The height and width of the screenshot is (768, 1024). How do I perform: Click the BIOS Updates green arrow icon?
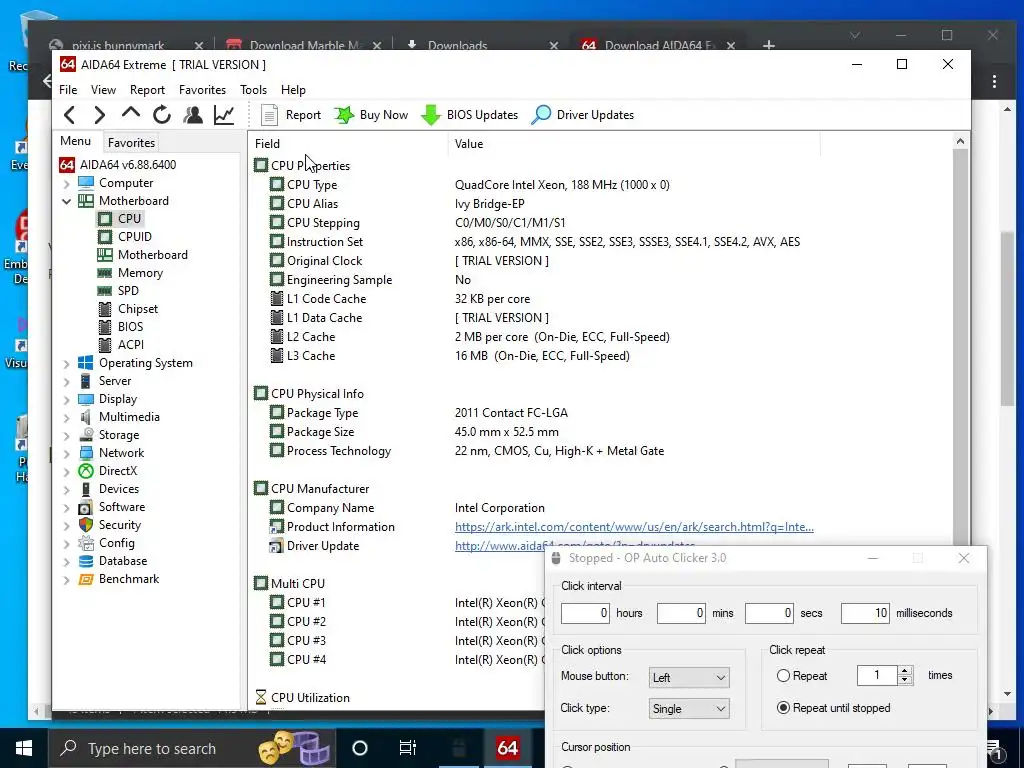(430, 115)
